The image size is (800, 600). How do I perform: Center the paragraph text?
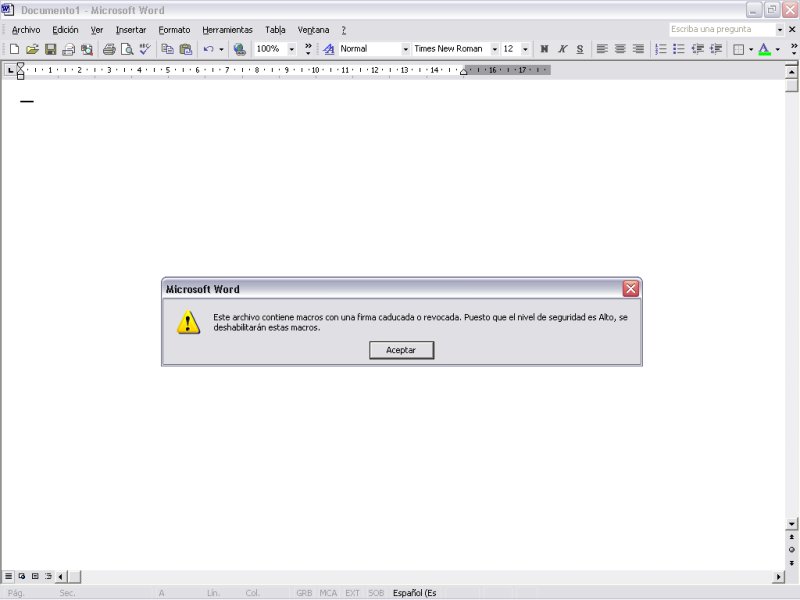tap(620, 49)
